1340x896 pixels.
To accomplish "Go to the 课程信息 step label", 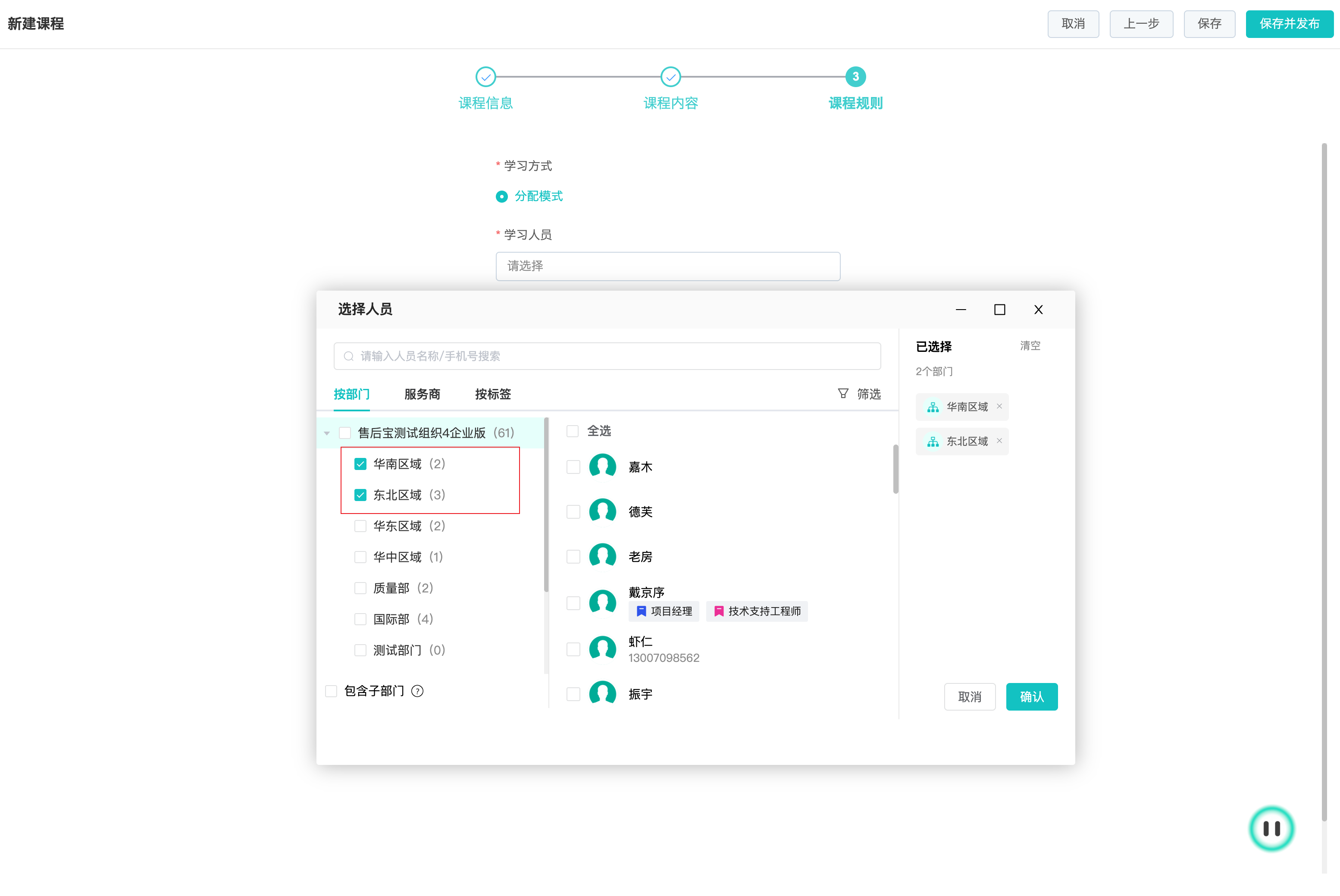I will tap(486, 103).
